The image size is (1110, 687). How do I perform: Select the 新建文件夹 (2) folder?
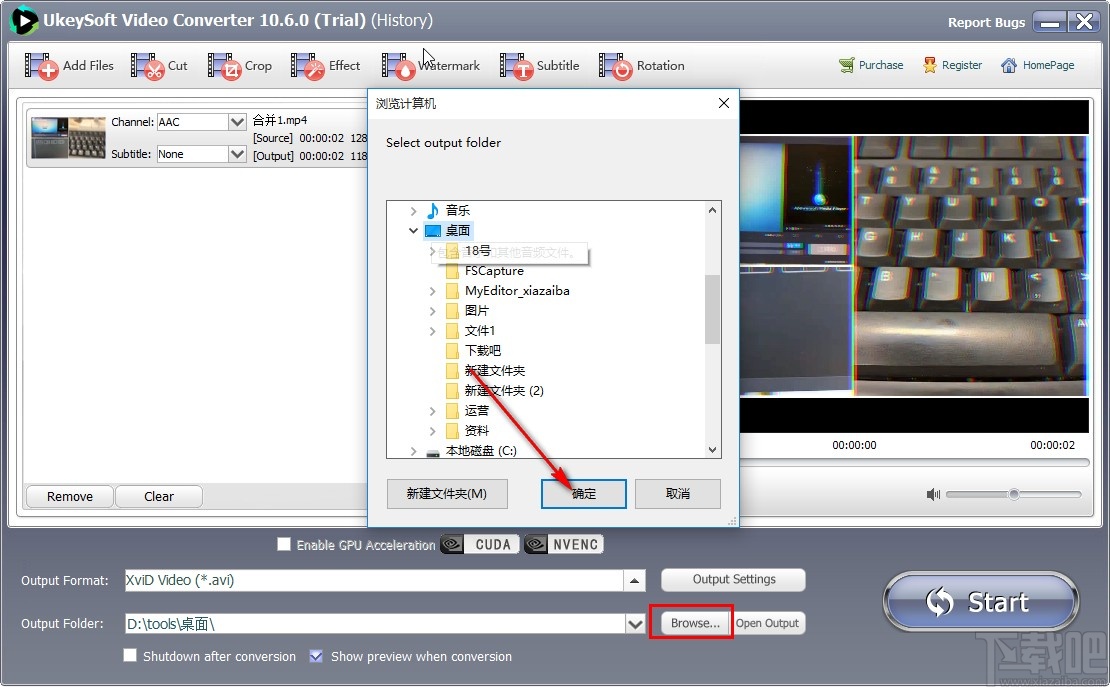503,390
